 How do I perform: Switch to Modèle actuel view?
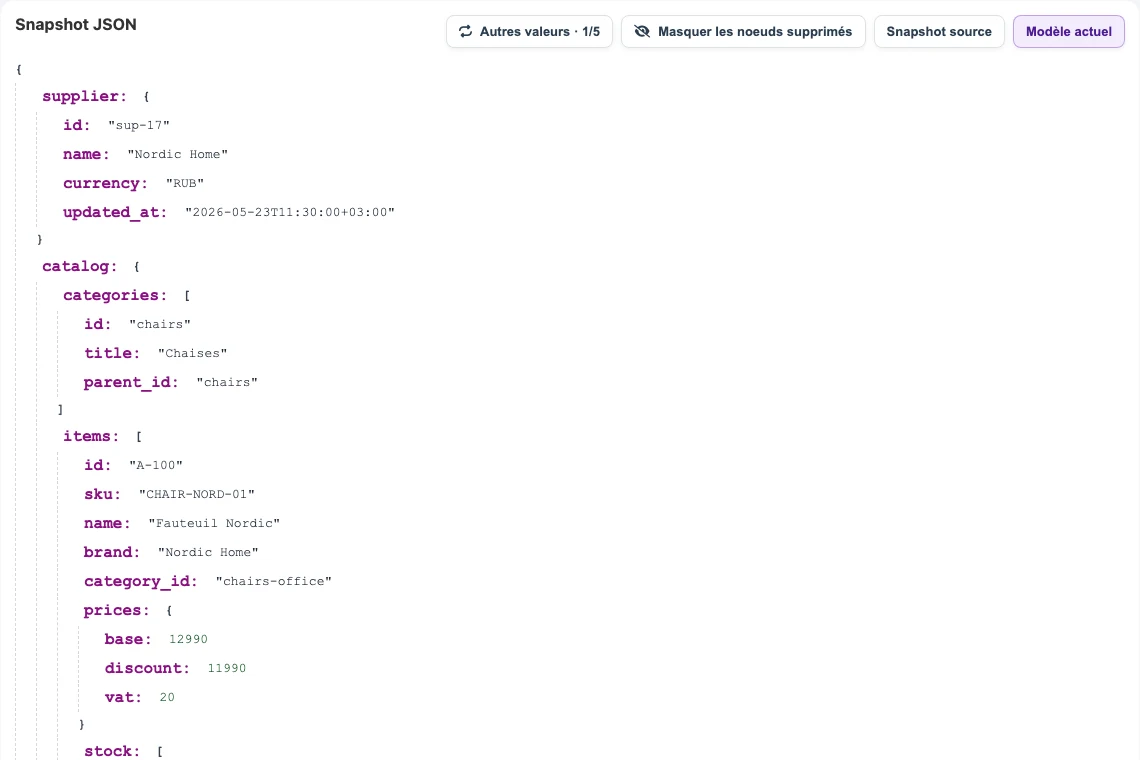tap(1069, 31)
